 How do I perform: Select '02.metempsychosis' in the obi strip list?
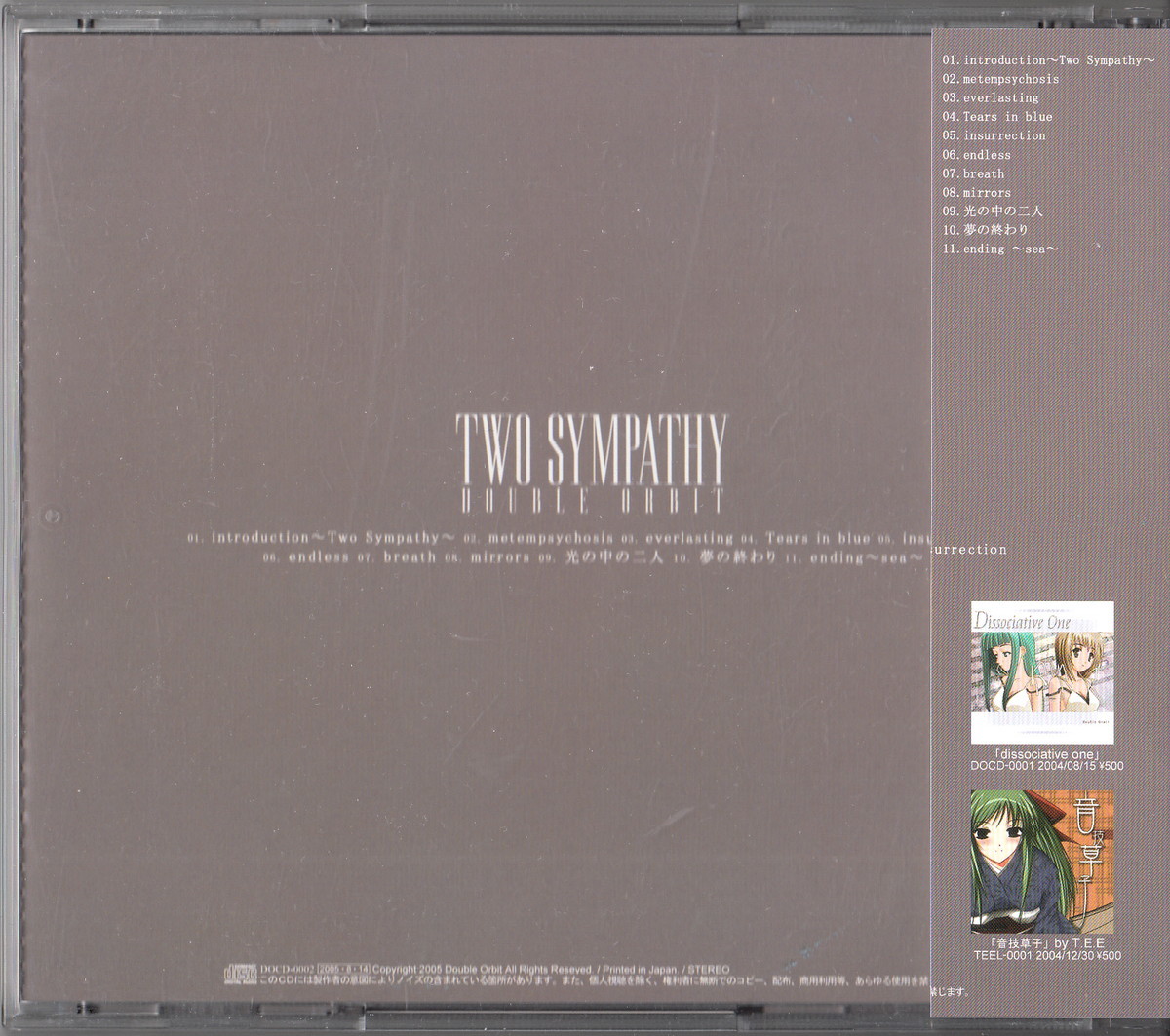(1000, 79)
